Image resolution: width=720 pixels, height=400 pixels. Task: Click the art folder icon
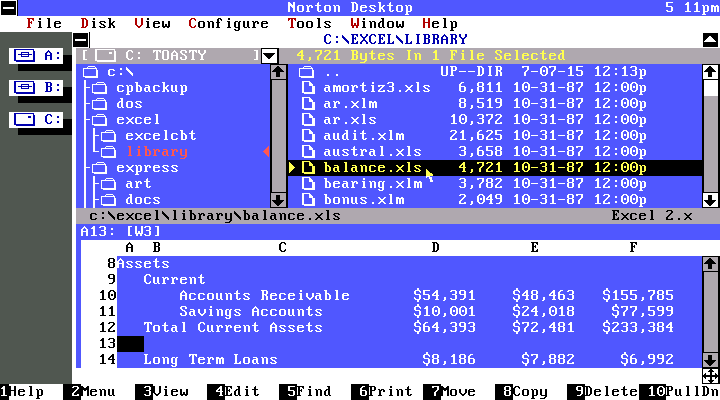coord(108,184)
